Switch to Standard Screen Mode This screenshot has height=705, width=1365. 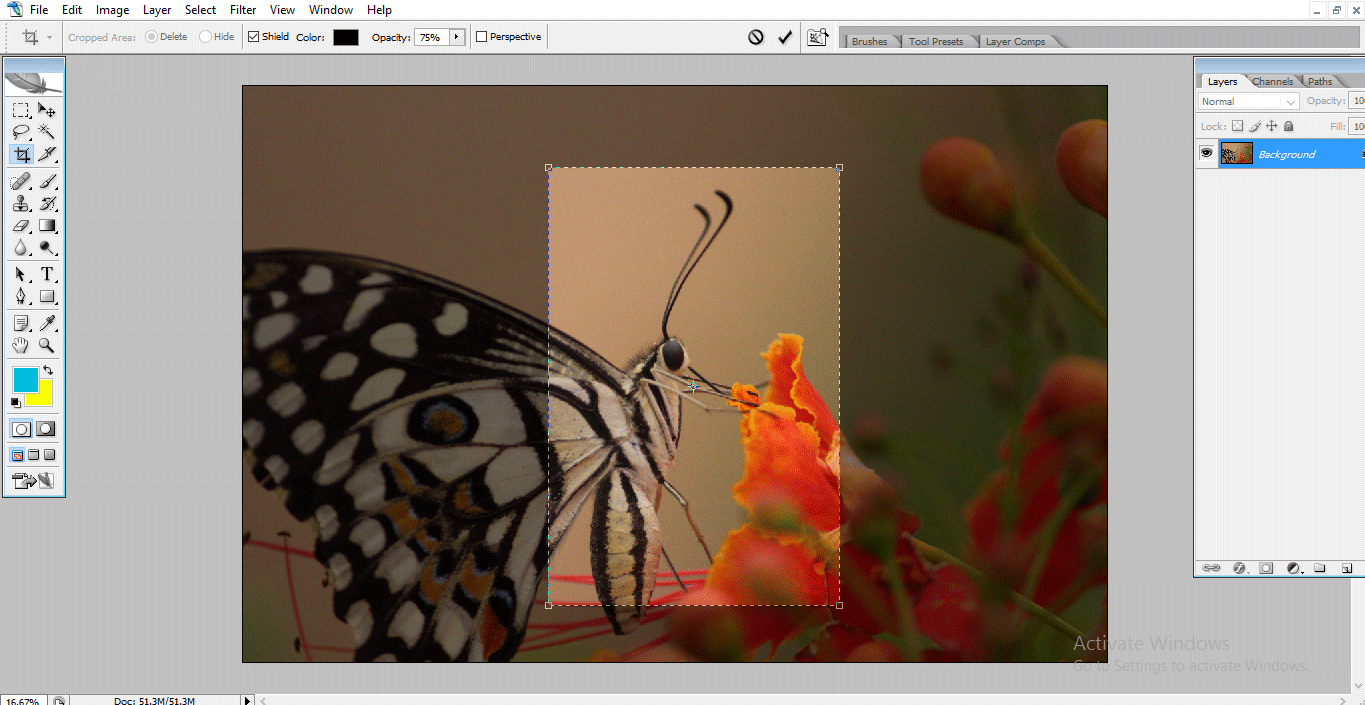[17, 455]
